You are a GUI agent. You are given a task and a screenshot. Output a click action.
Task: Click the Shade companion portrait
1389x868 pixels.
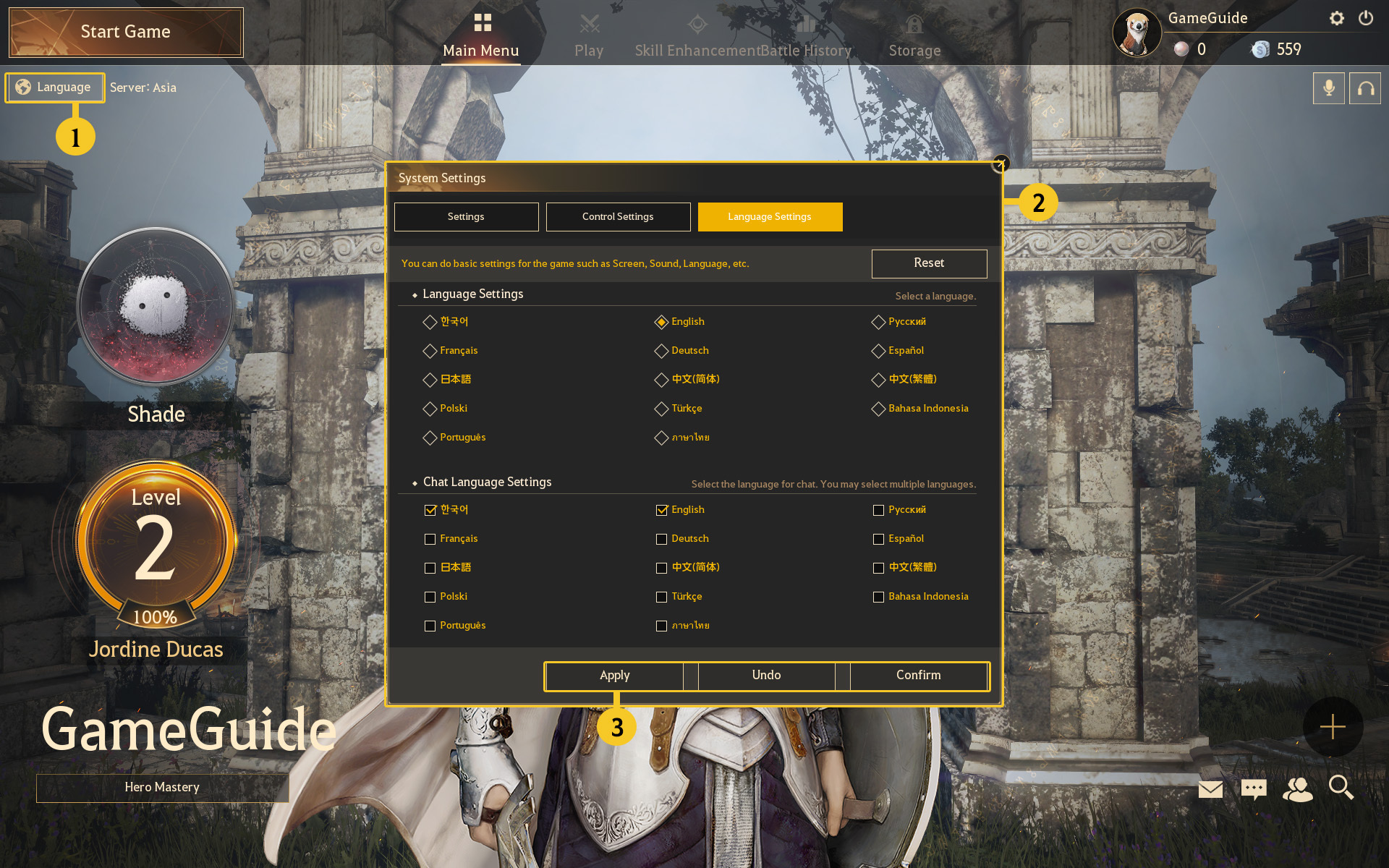156,306
